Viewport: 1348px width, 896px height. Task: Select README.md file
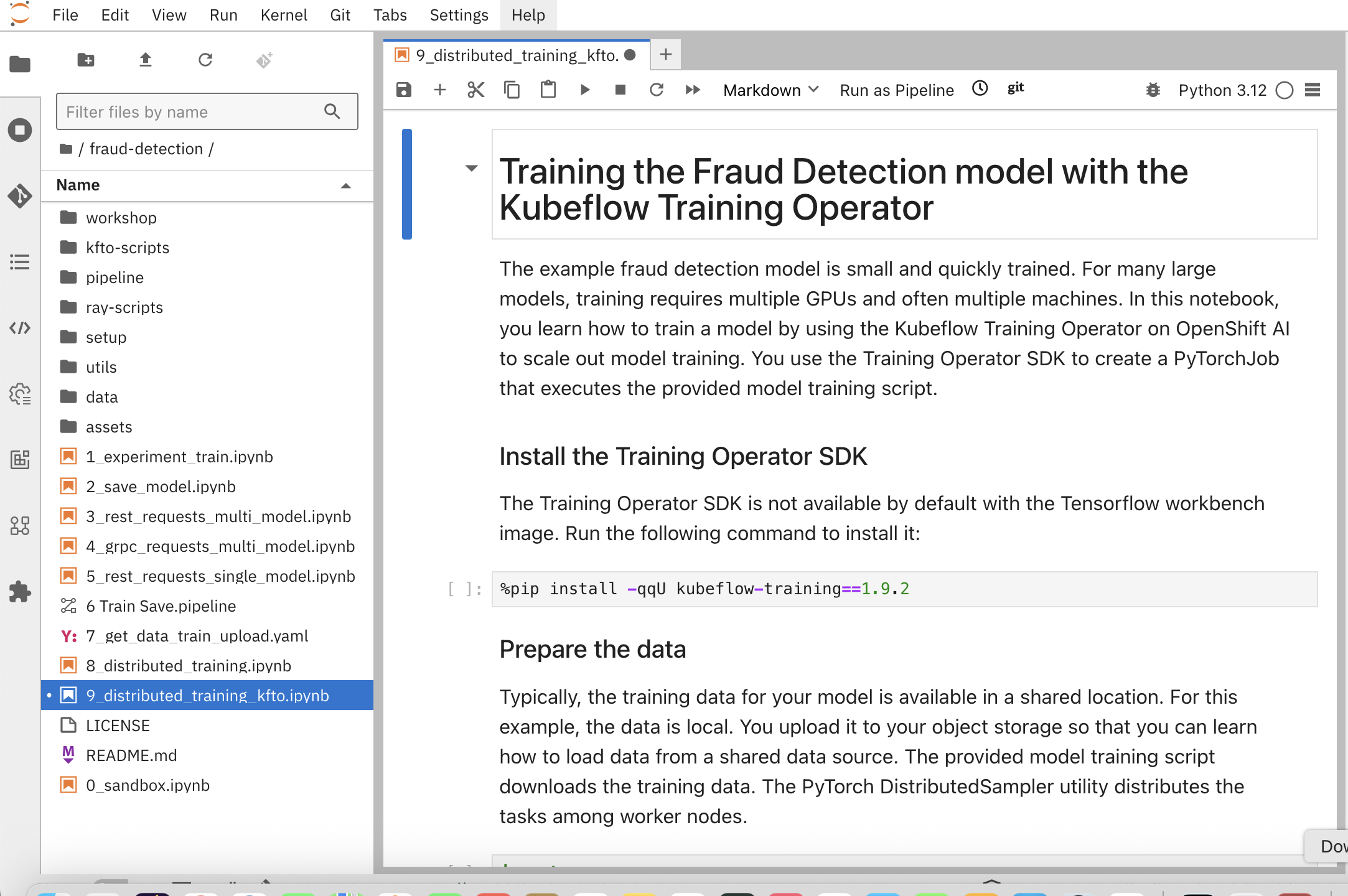pos(207,755)
